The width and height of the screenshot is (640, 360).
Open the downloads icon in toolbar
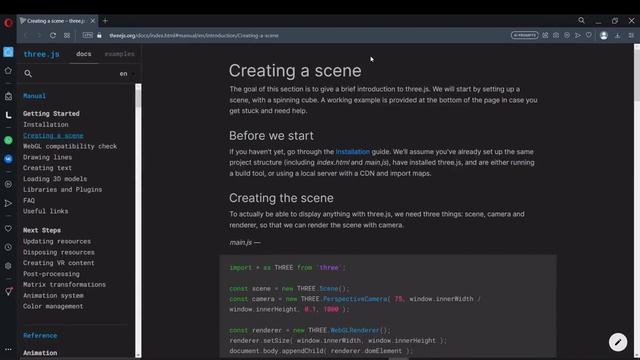pos(618,36)
